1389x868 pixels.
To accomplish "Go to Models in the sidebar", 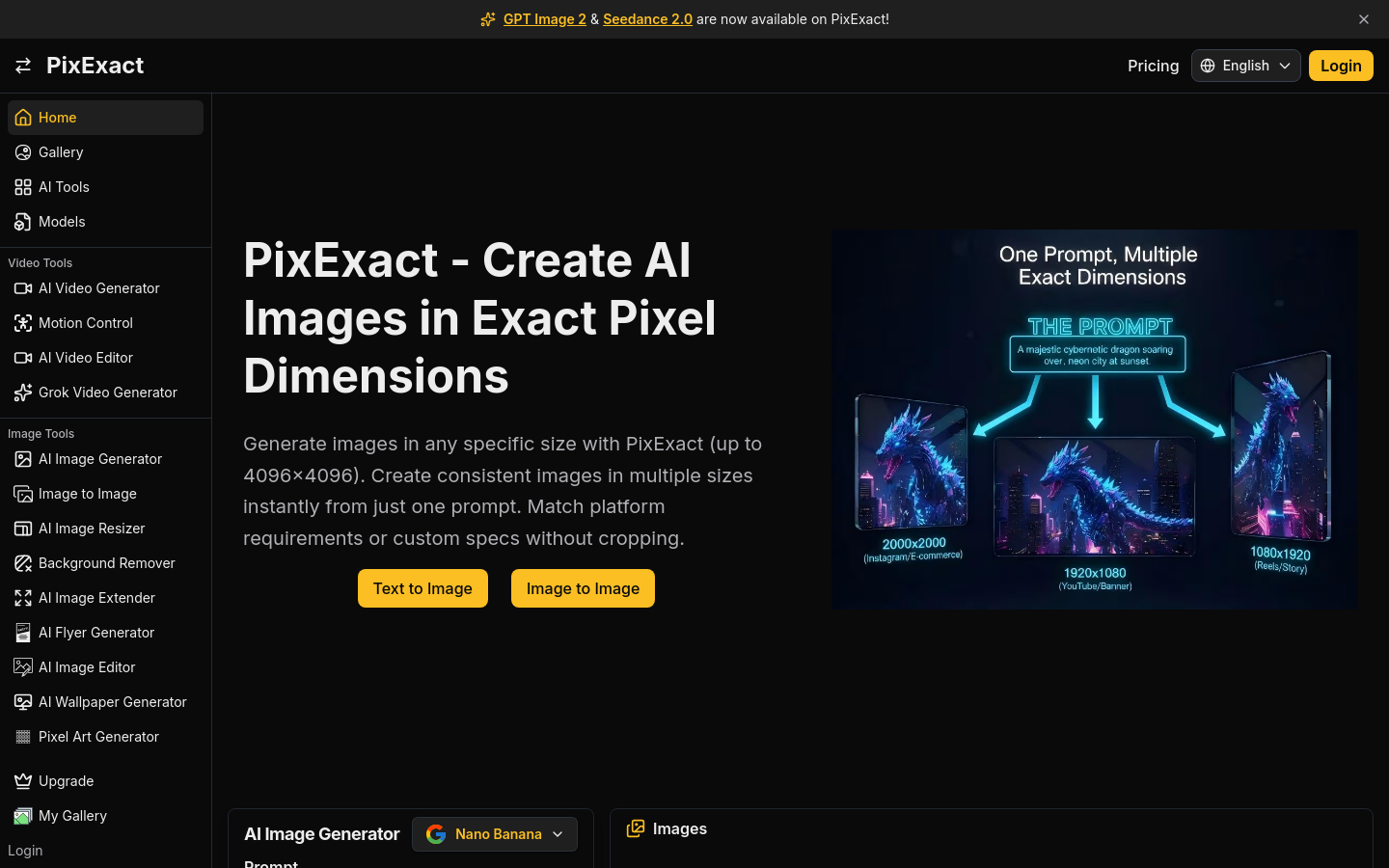I will tap(105, 222).
